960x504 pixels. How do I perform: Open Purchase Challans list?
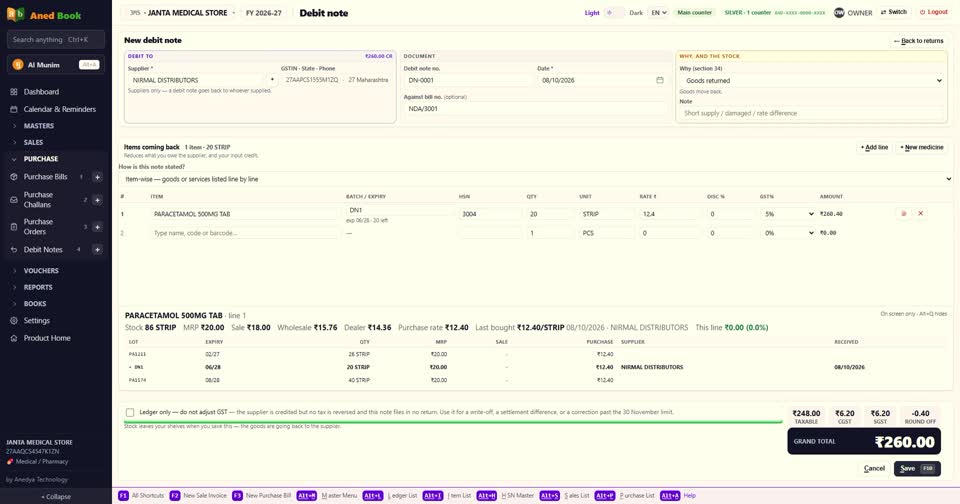click(38, 200)
